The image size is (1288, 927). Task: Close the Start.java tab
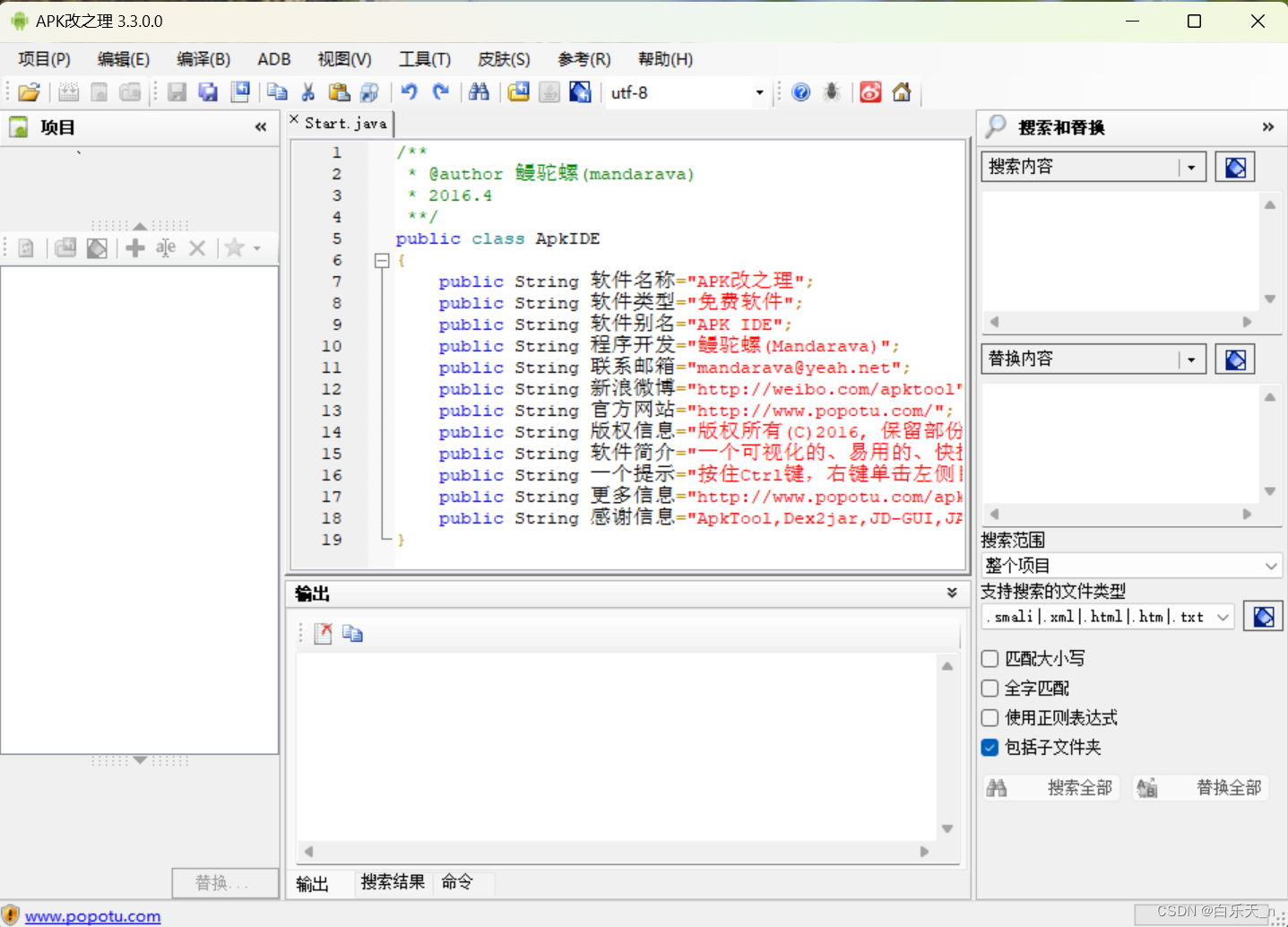(294, 119)
